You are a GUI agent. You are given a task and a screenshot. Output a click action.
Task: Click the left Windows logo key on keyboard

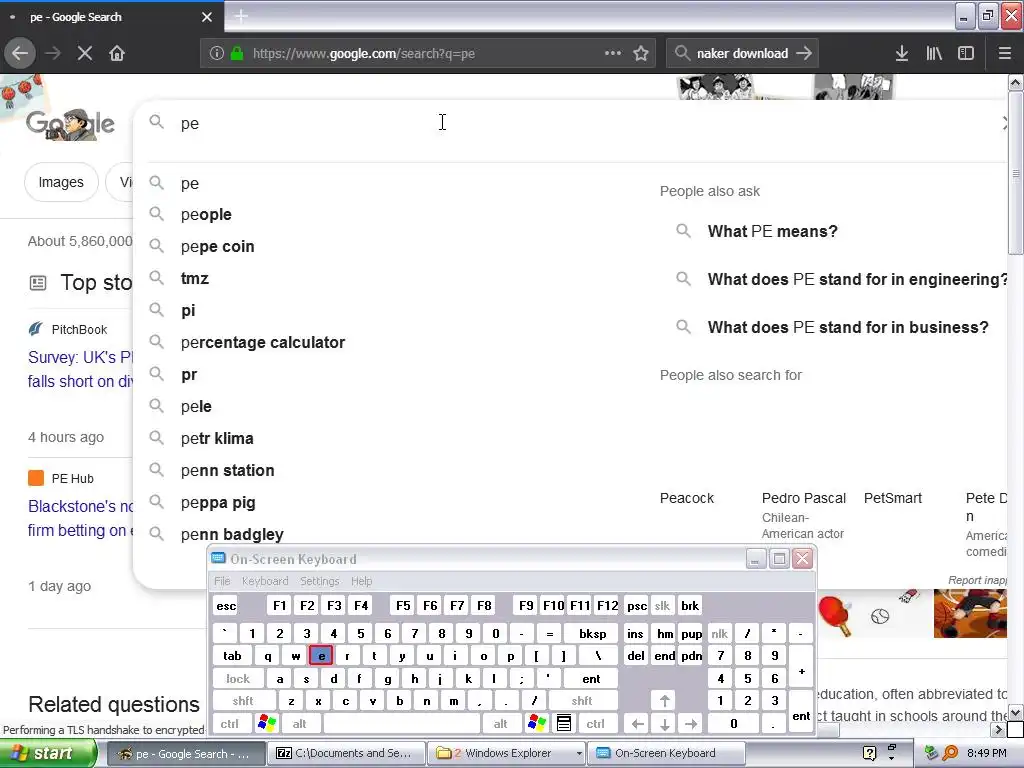click(x=267, y=723)
